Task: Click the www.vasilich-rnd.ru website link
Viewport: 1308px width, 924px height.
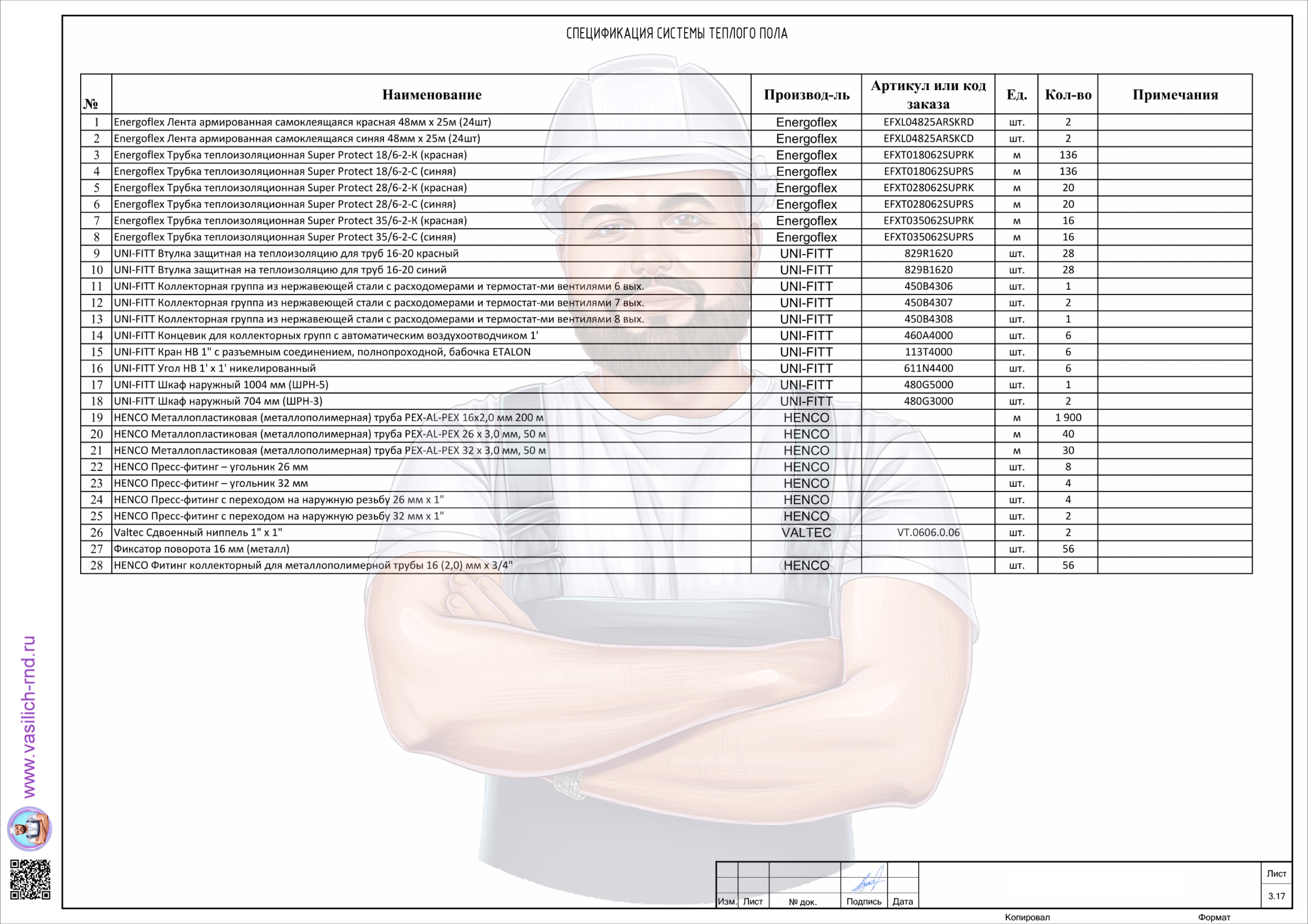Action: tap(29, 716)
